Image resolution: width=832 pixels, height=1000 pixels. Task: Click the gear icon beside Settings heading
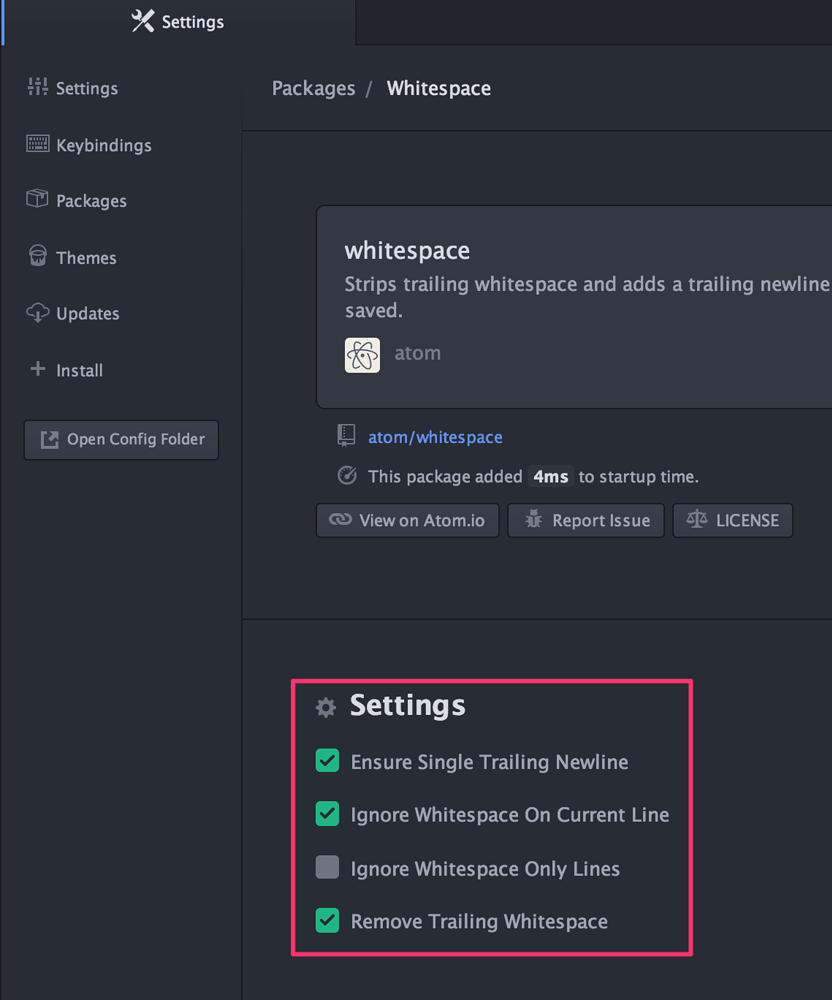point(326,707)
